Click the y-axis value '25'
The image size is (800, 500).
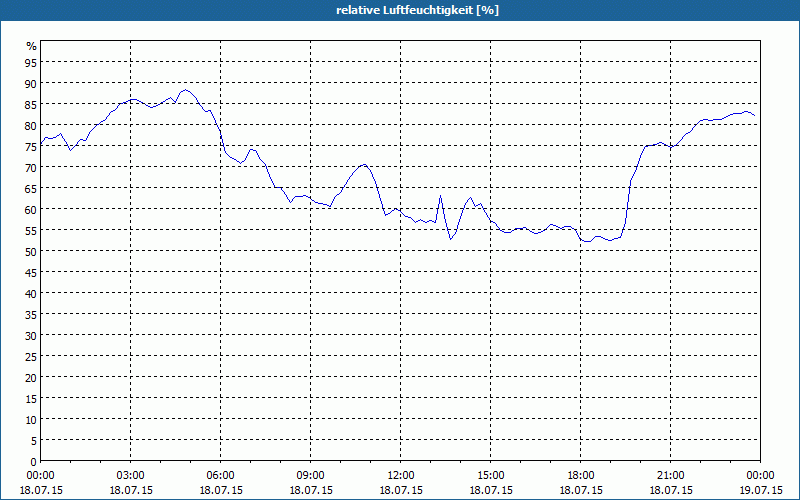[x=31, y=356]
